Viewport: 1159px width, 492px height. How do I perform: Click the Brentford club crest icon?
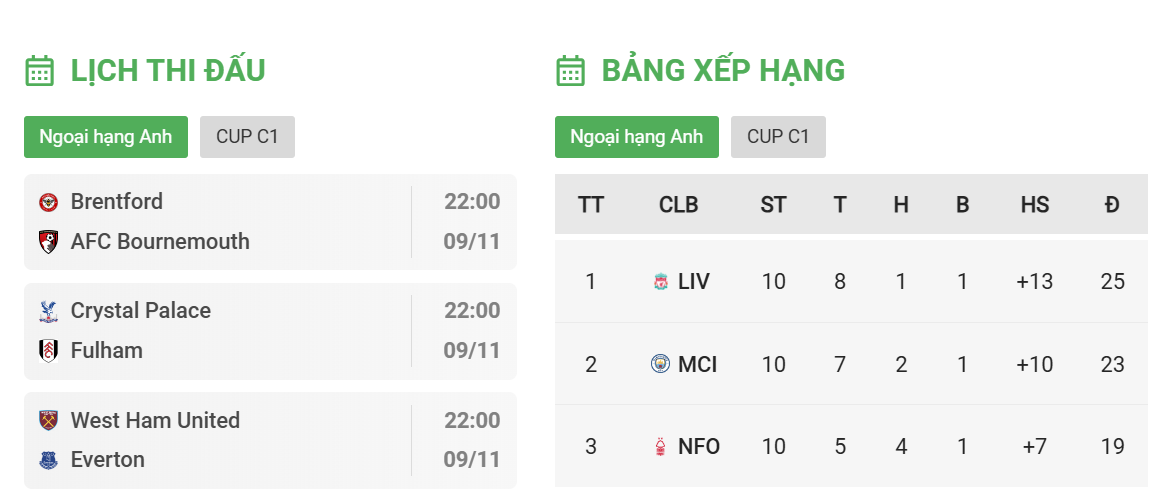point(49,202)
